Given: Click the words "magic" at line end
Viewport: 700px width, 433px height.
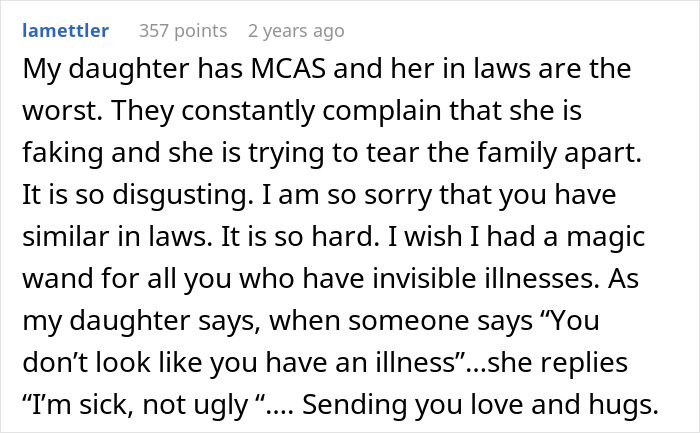Looking at the screenshot, I should coord(606,237).
